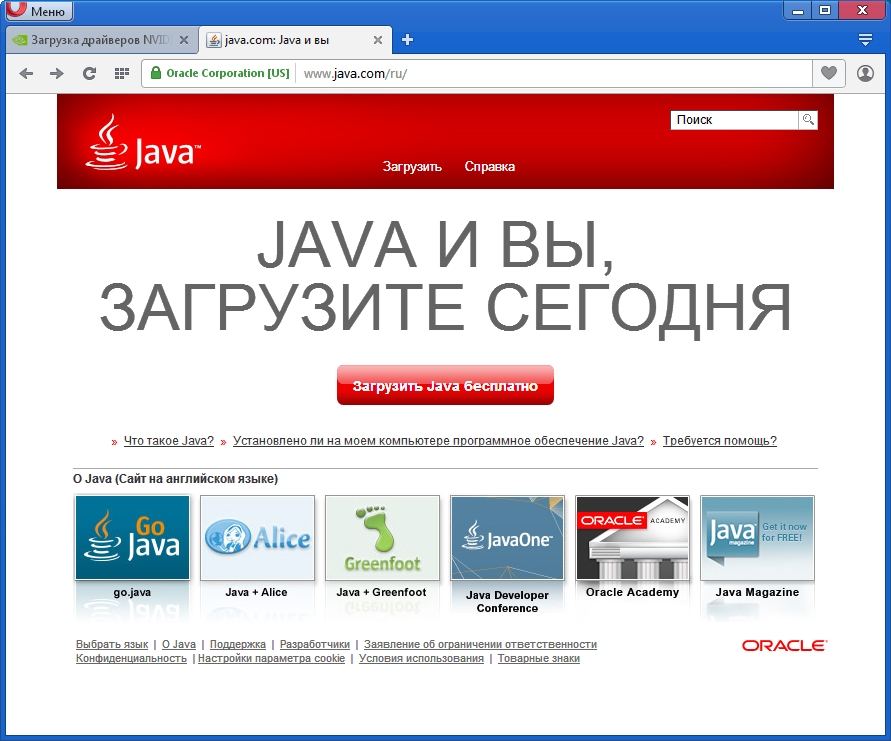Image resolution: width=891 pixels, height=741 pixels.
Task: Click Загрузить Java бесплатно button
Action: coord(445,385)
